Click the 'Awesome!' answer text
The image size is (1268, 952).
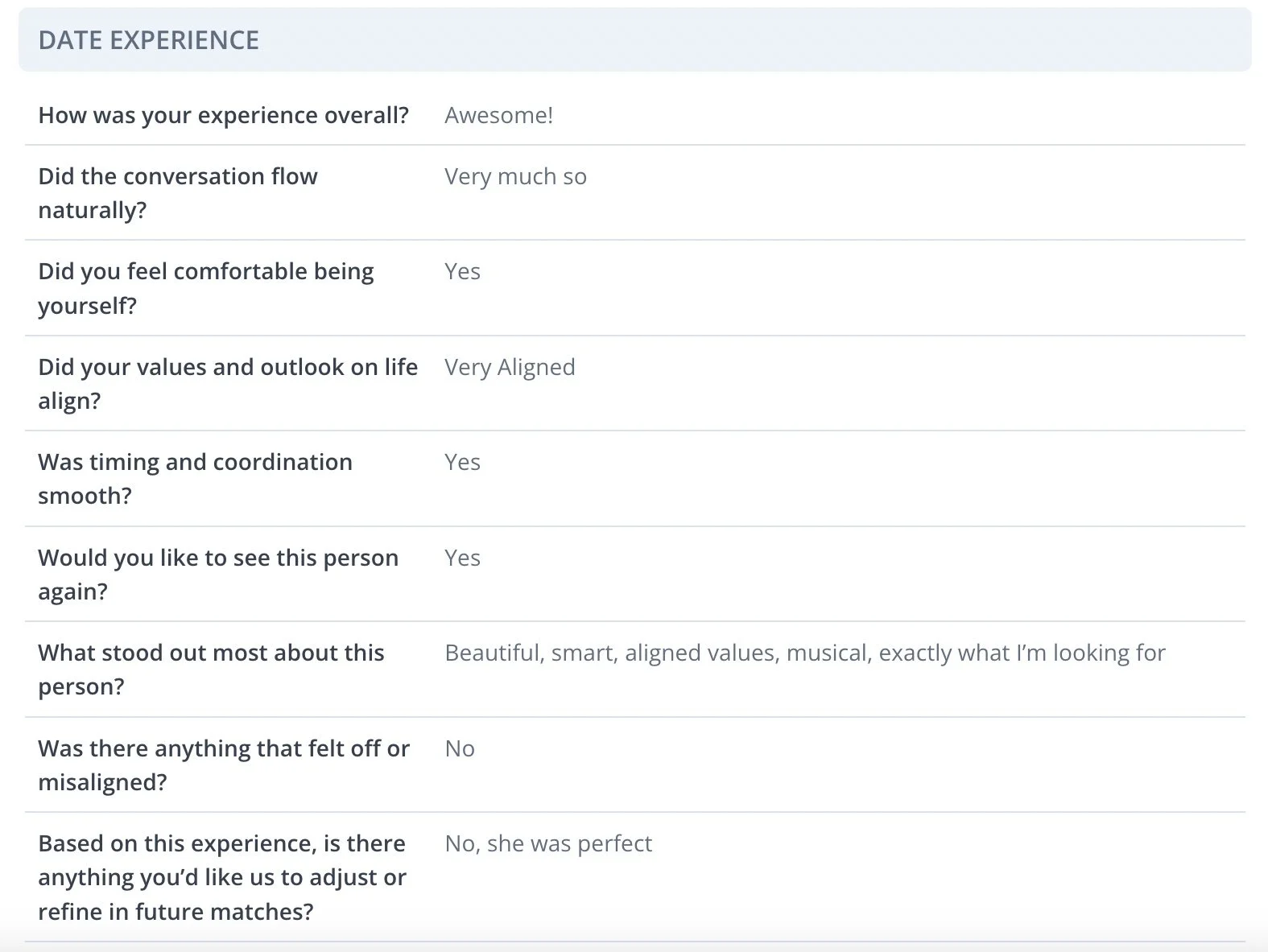(x=498, y=115)
